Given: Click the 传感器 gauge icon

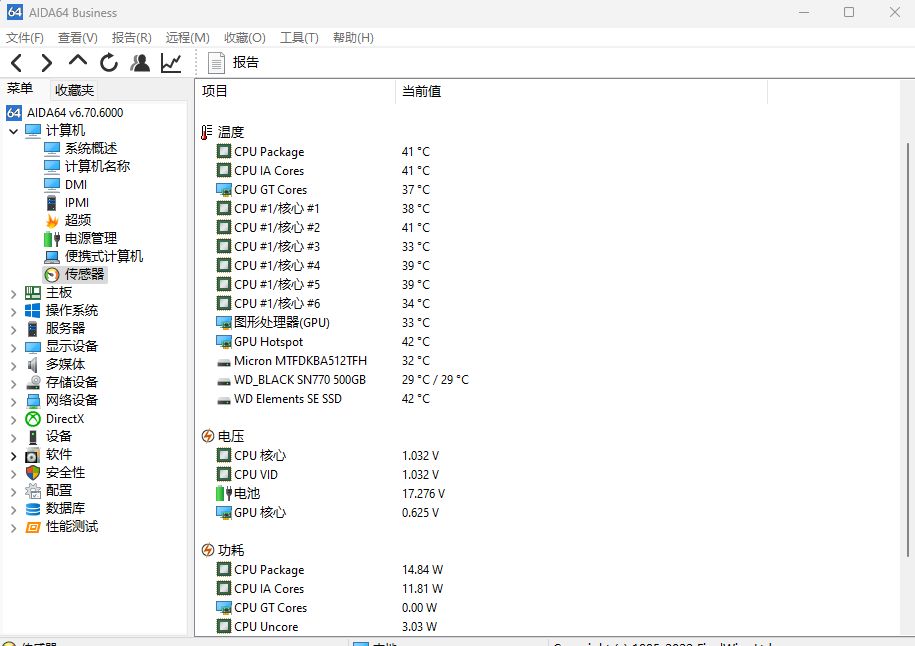Looking at the screenshot, I should (x=52, y=274).
